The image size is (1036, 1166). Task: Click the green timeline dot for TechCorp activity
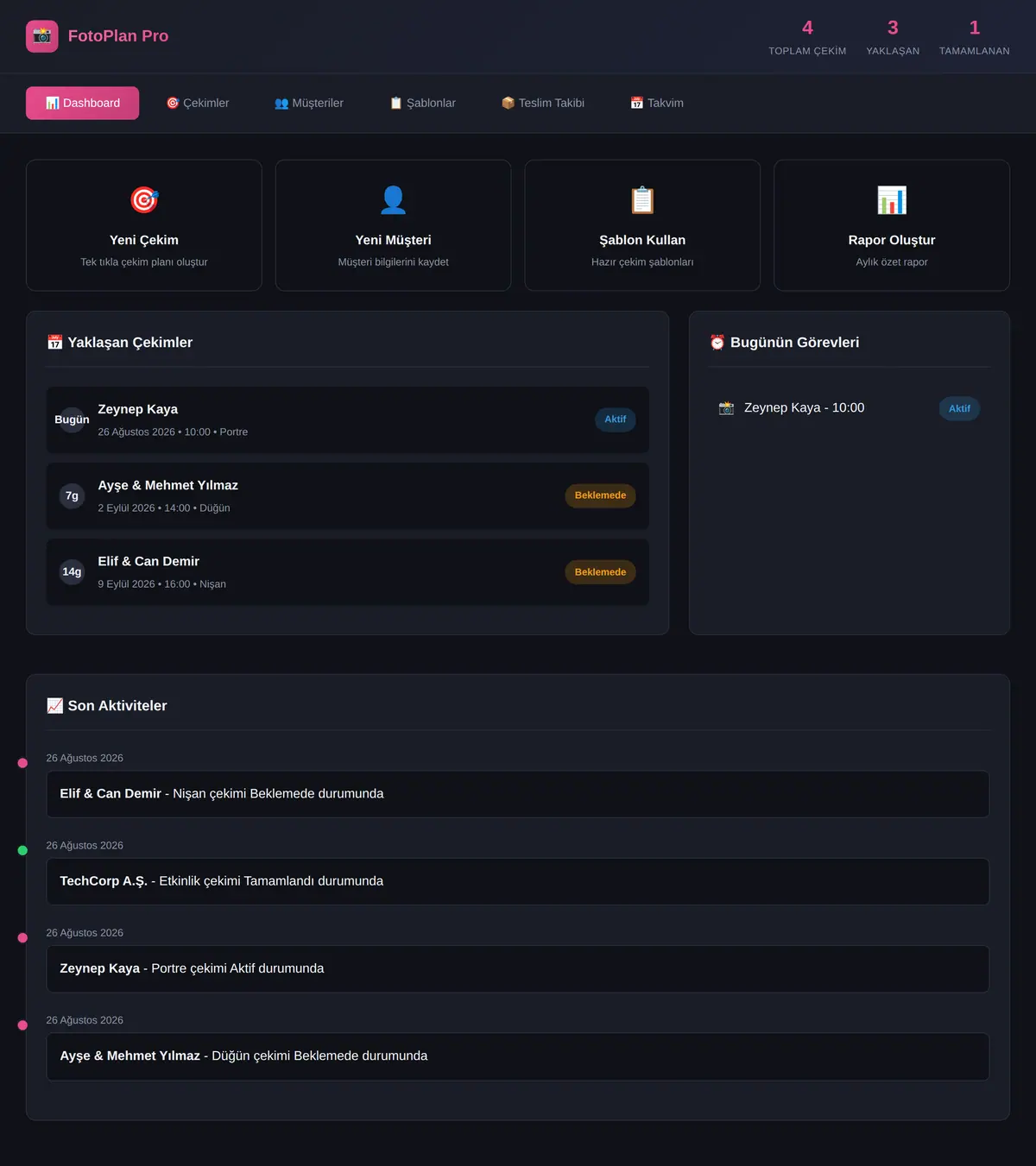click(x=22, y=850)
